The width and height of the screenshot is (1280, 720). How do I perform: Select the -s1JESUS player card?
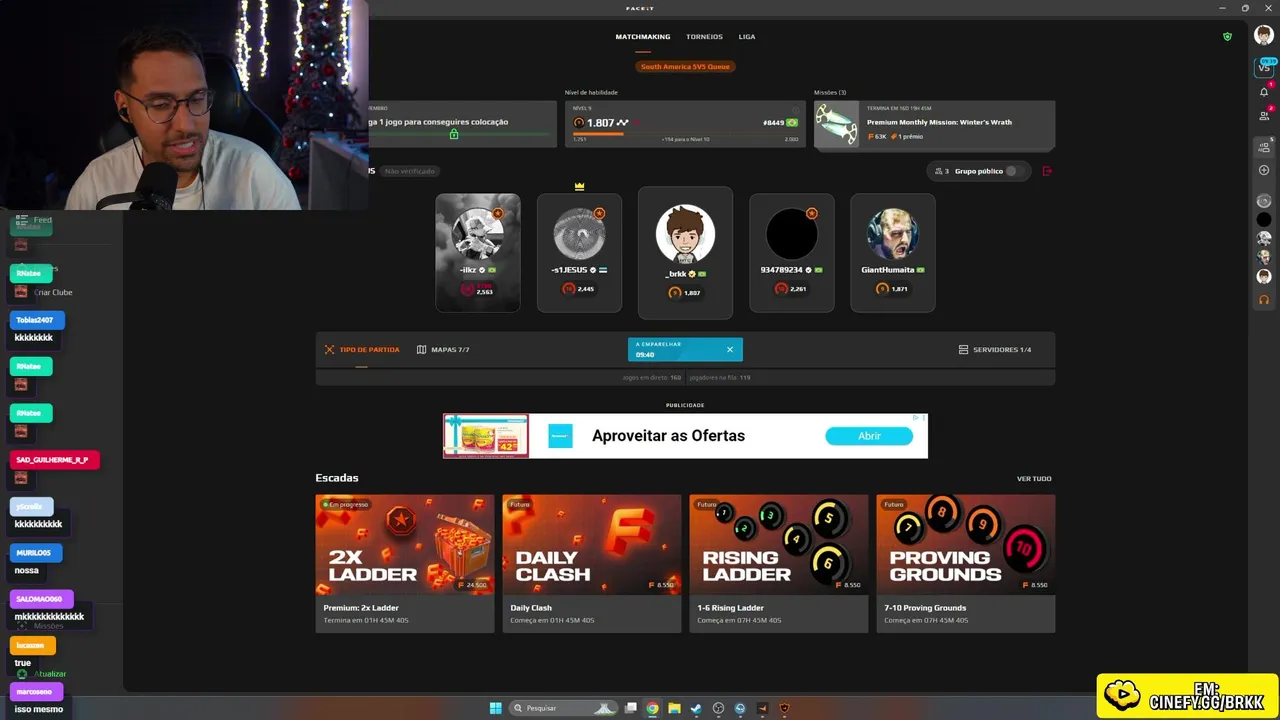[x=579, y=253]
